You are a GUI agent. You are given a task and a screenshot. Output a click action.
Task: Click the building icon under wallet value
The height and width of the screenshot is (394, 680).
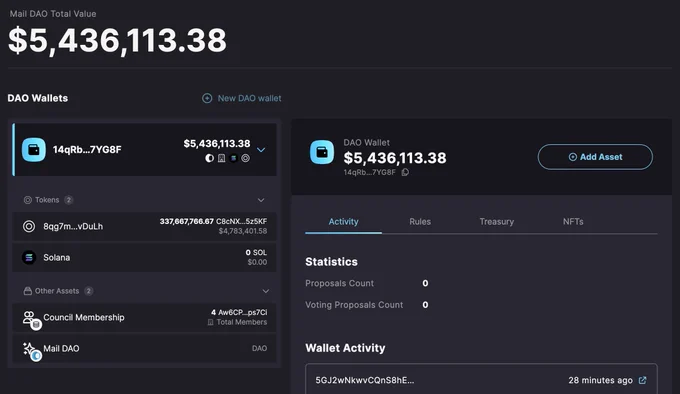[222, 158]
